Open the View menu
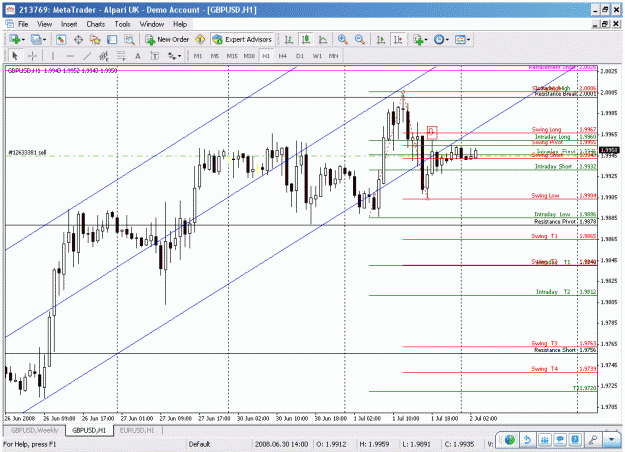Image resolution: width=625 pixels, height=452 pixels. [45, 24]
